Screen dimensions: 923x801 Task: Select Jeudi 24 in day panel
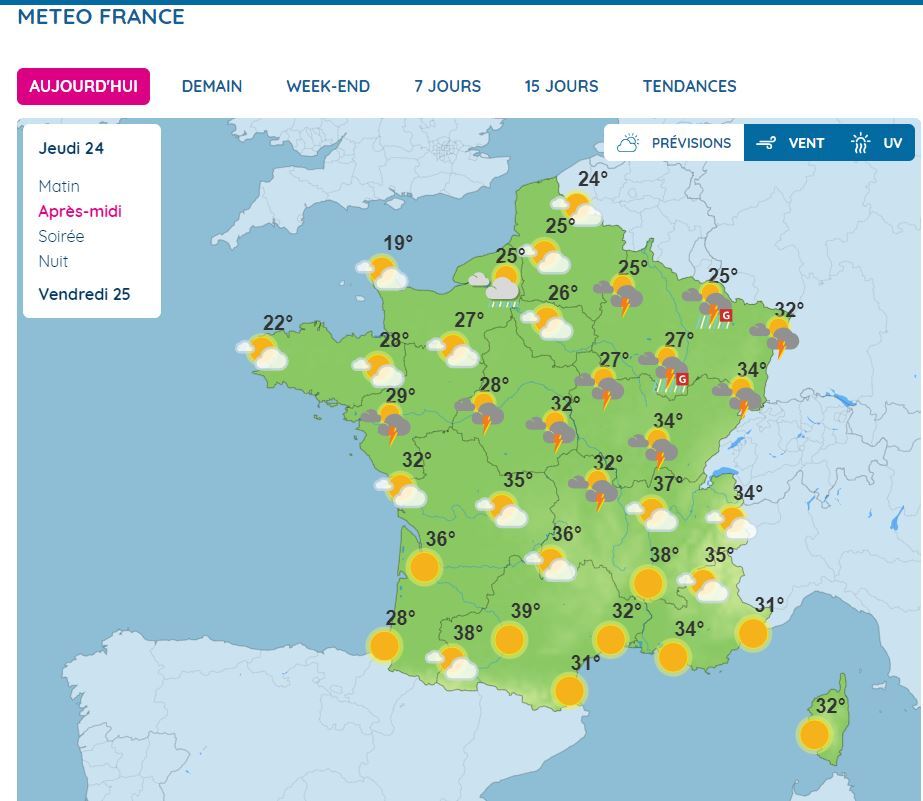71,148
